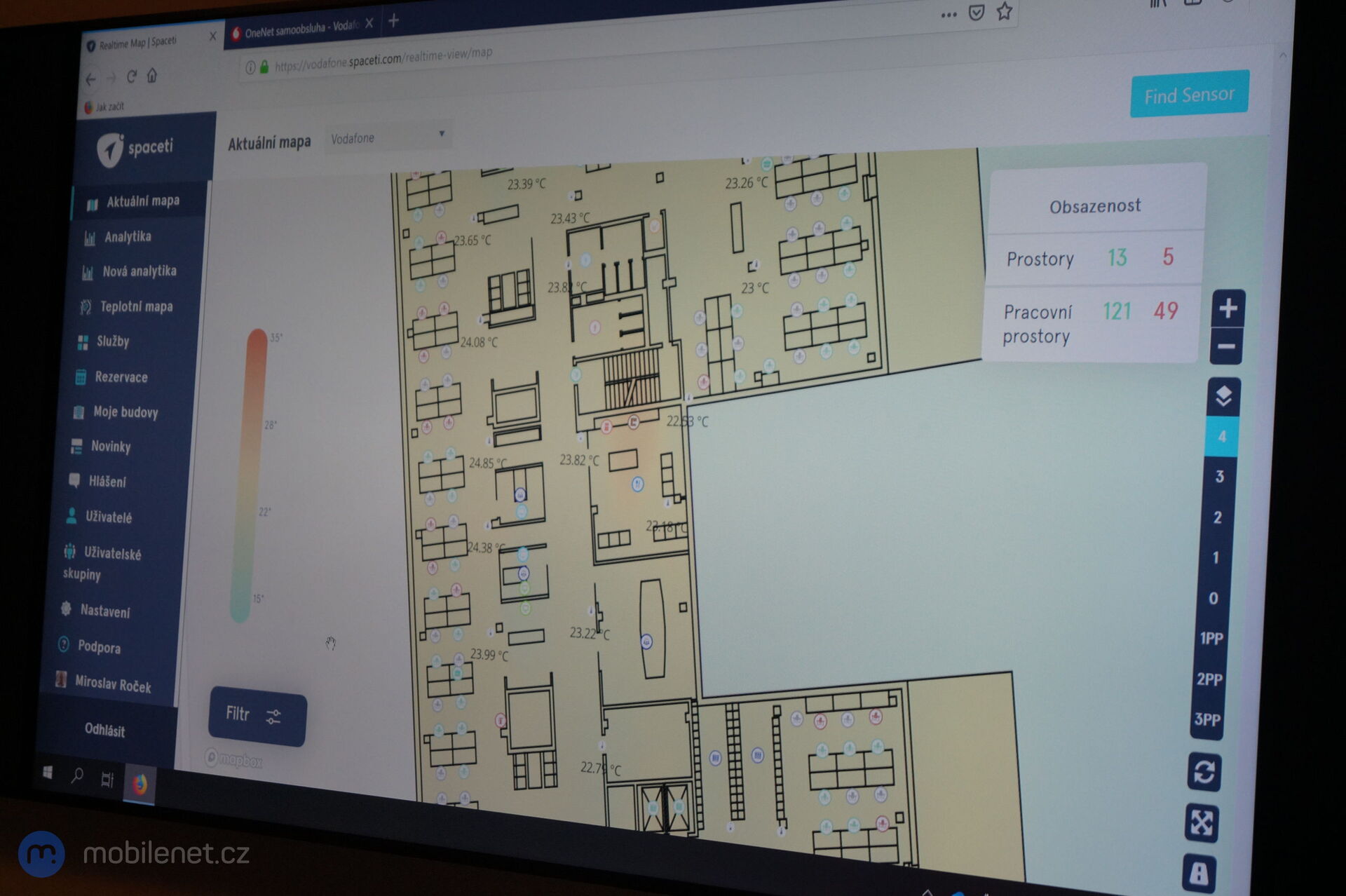Toggle fullscreen with the expand arrows icon
The width and height of the screenshot is (1346, 896).
1202,823
